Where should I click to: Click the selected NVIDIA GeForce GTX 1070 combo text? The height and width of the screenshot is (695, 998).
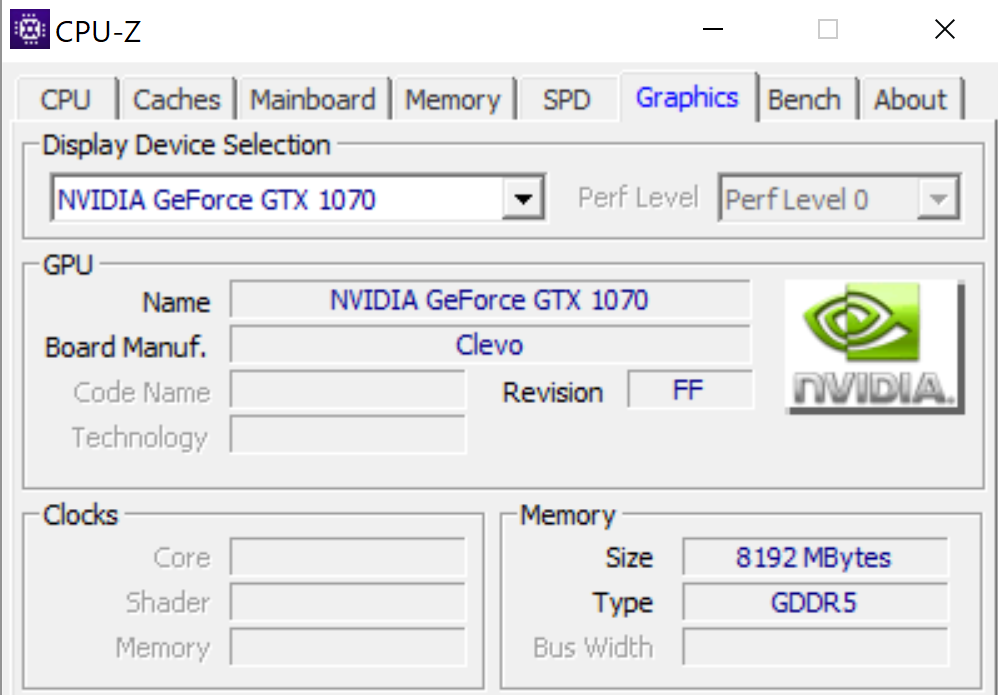pos(216,200)
